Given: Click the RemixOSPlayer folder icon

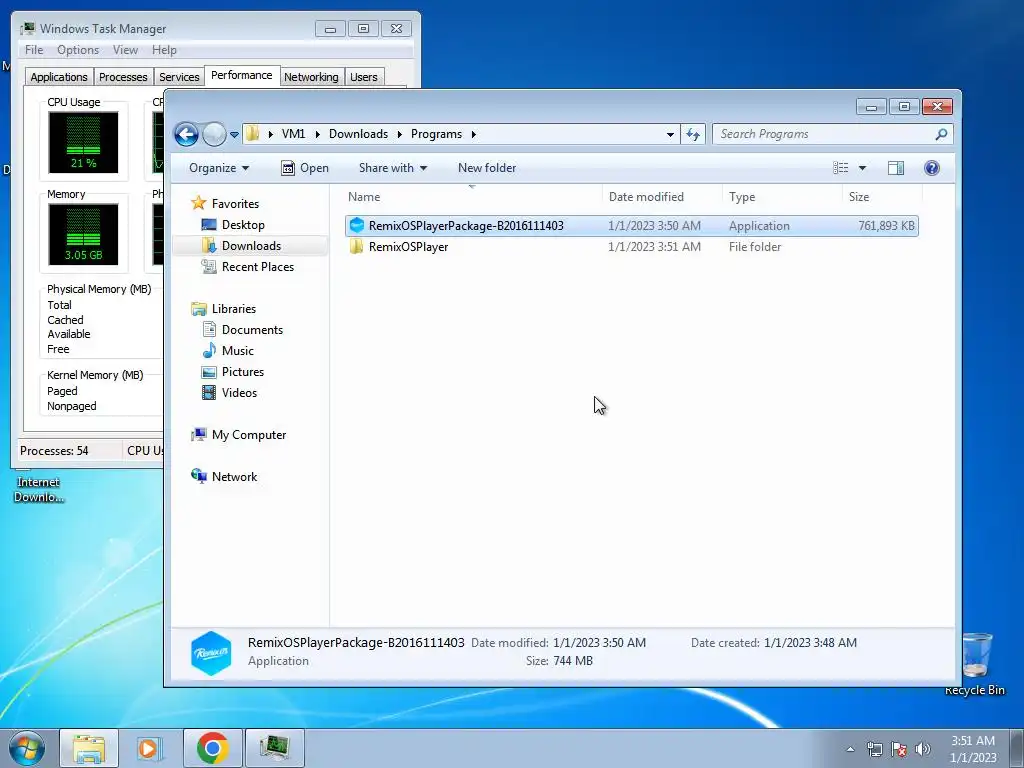Looking at the screenshot, I should click(357, 246).
